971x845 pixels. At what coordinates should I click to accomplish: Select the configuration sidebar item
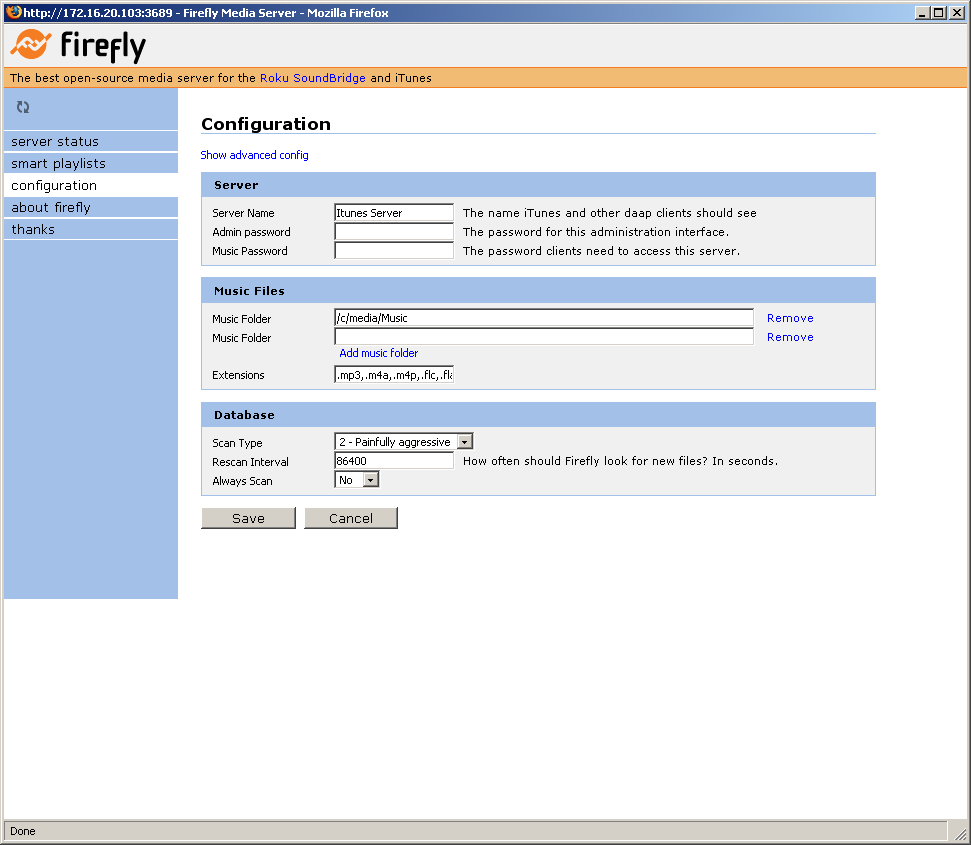(x=91, y=185)
